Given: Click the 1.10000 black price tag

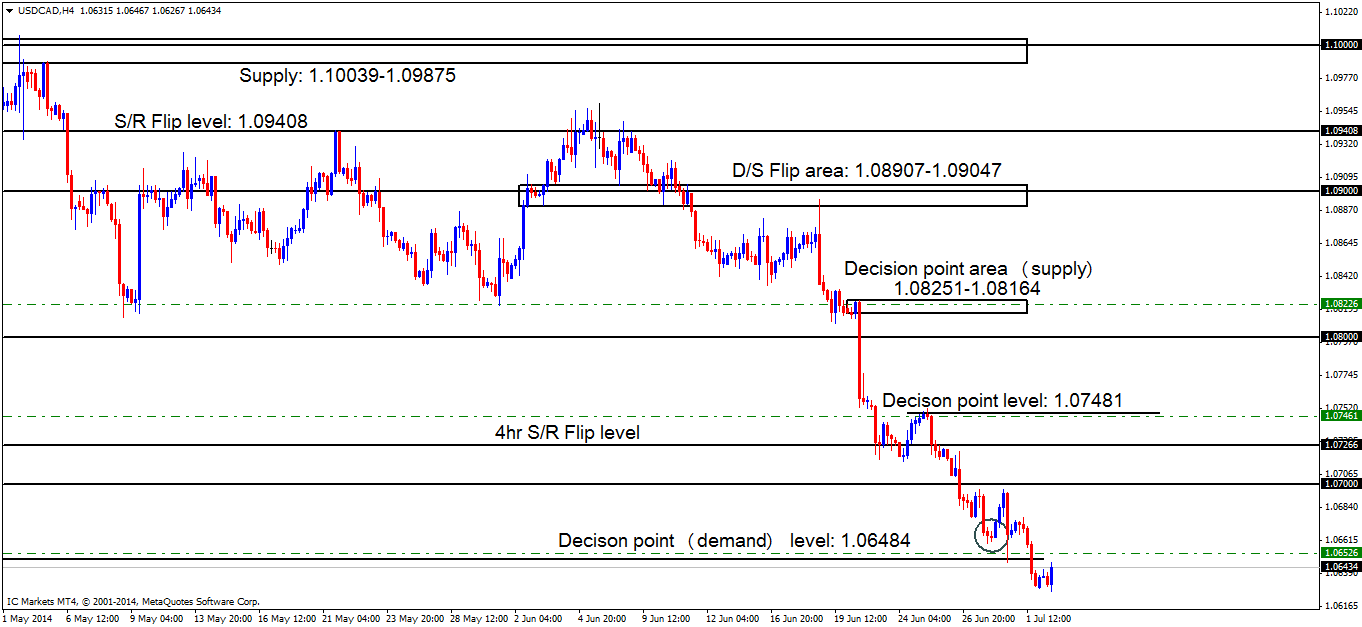Looking at the screenshot, I should 1341,45.
